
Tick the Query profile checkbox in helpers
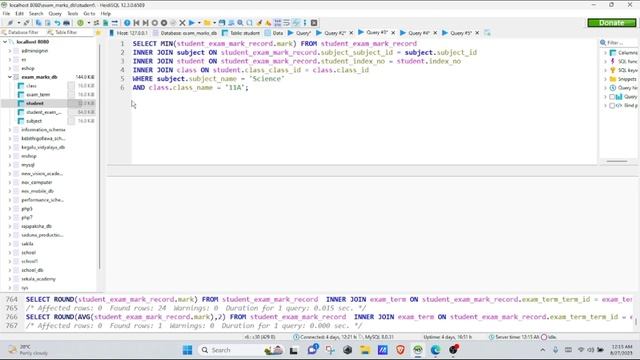[612, 97]
